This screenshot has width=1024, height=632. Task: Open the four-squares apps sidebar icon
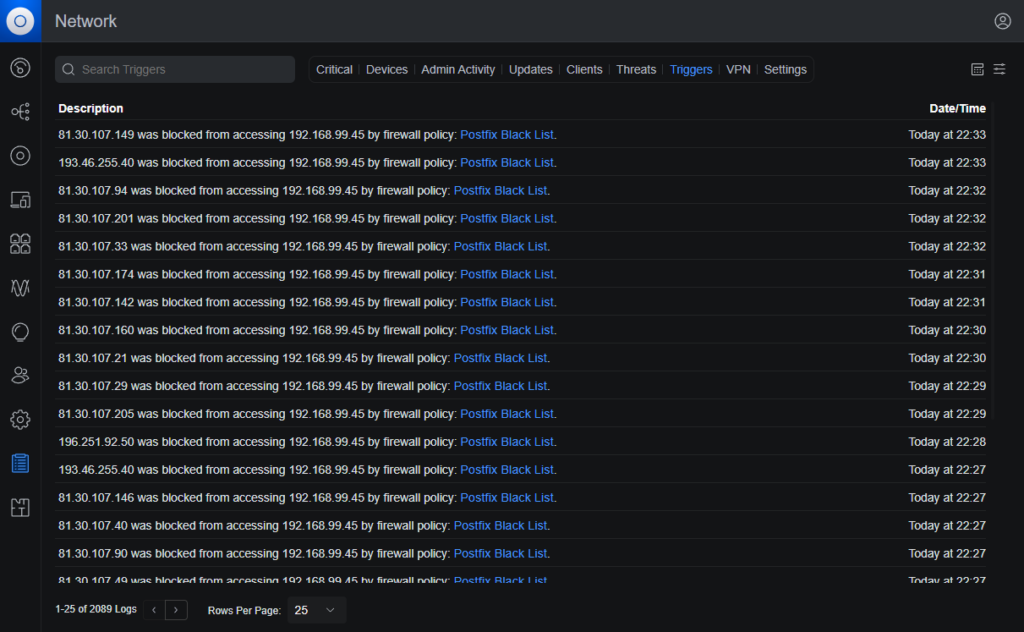coord(20,244)
